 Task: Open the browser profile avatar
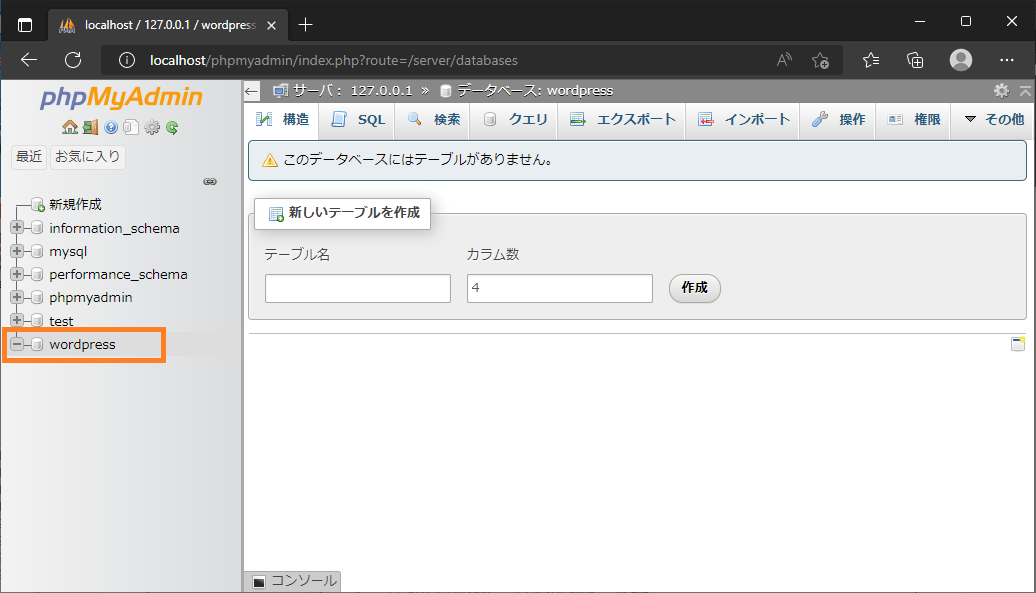961,60
